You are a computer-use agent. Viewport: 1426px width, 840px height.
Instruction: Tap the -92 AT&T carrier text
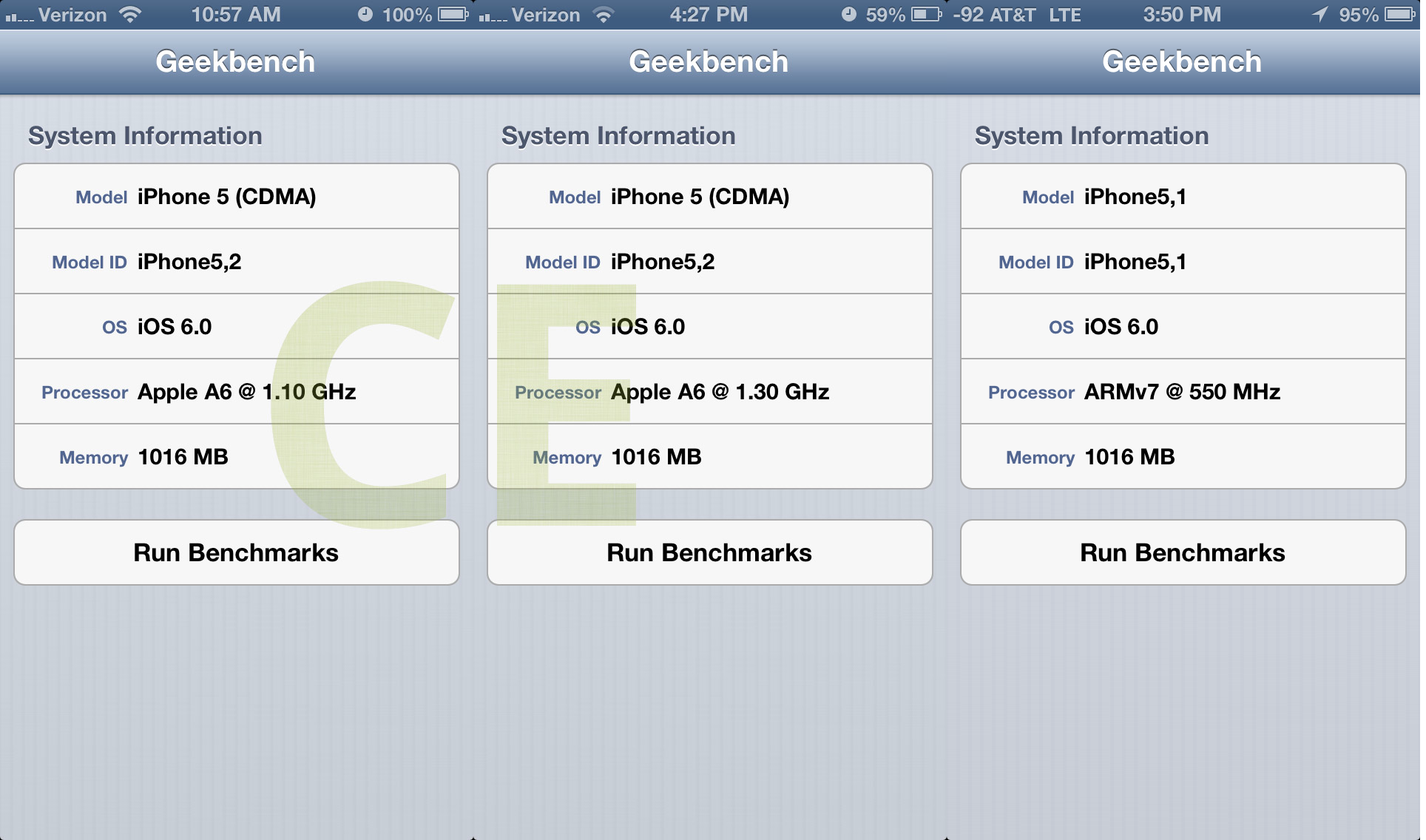[x=994, y=15]
